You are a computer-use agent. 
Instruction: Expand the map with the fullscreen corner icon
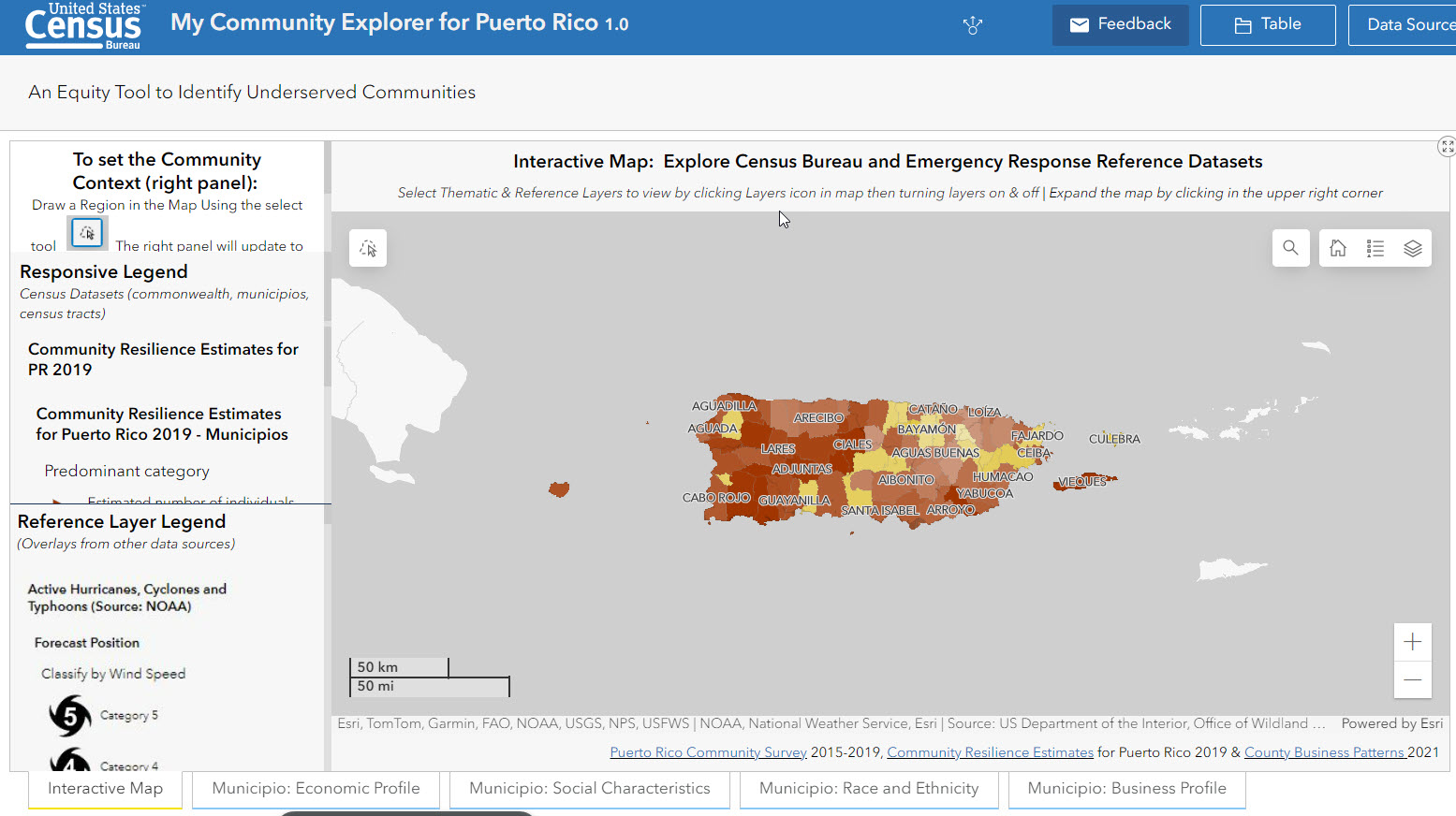click(1447, 146)
